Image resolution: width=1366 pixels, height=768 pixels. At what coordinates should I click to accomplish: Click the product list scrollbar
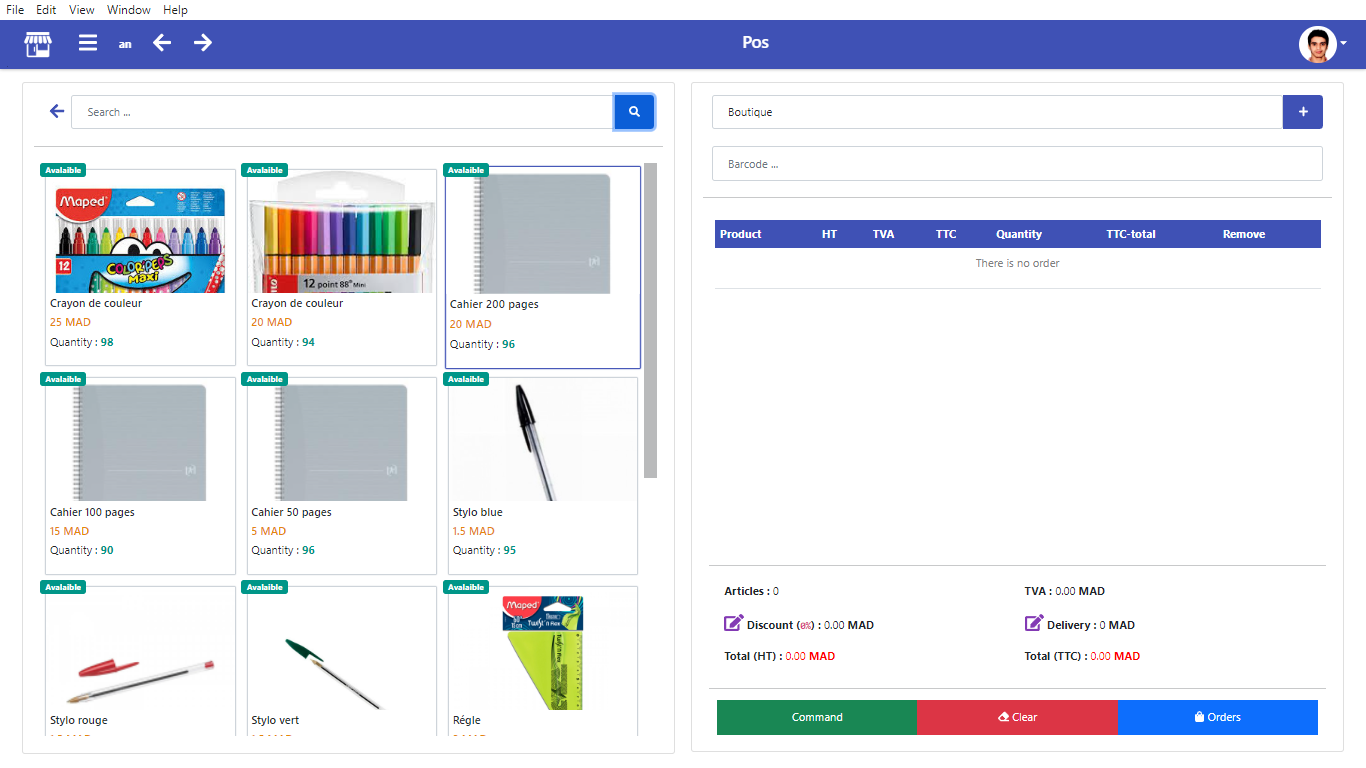pyautogui.click(x=650, y=320)
